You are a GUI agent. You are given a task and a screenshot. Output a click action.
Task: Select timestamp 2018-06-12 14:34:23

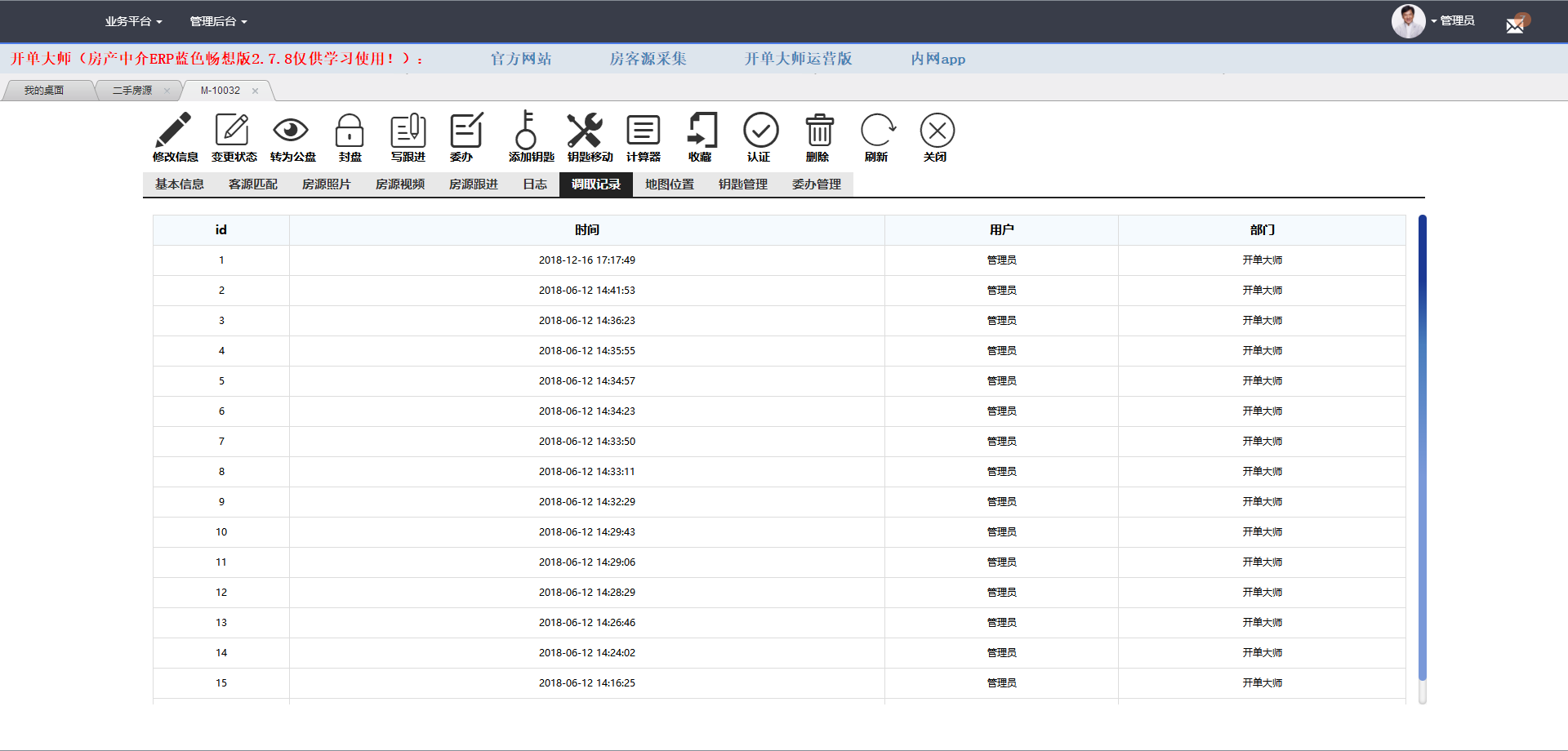587,411
